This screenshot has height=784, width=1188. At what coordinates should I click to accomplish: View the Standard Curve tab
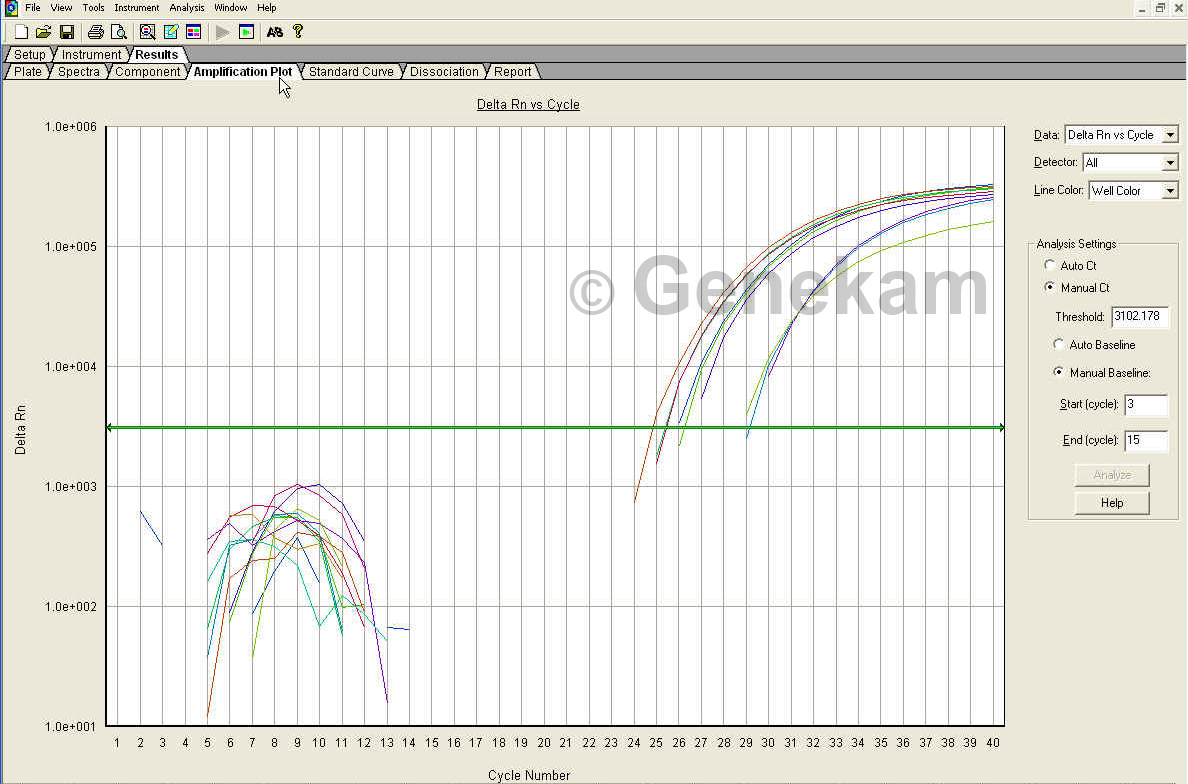(351, 72)
